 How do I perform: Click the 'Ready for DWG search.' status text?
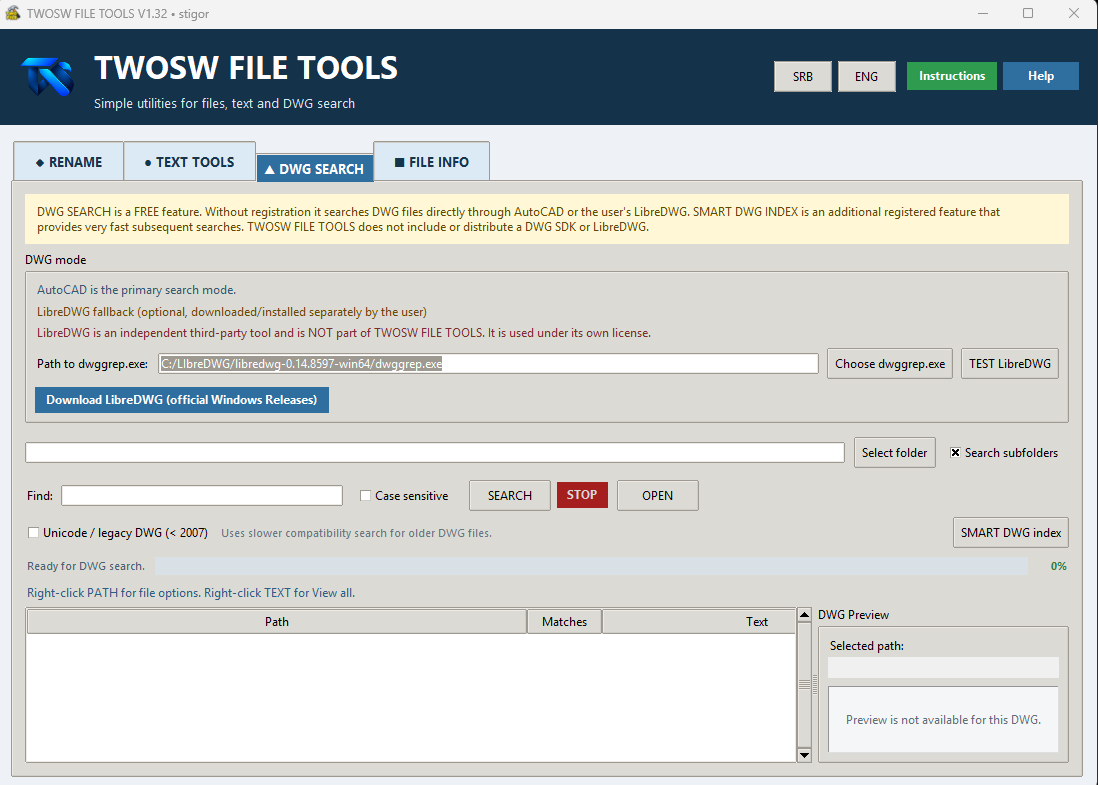pyautogui.click(x=85, y=566)
